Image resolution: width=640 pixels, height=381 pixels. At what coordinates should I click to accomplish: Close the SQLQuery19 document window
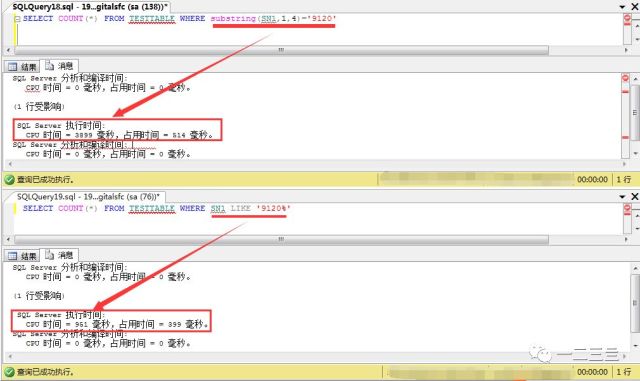(635, 196)
